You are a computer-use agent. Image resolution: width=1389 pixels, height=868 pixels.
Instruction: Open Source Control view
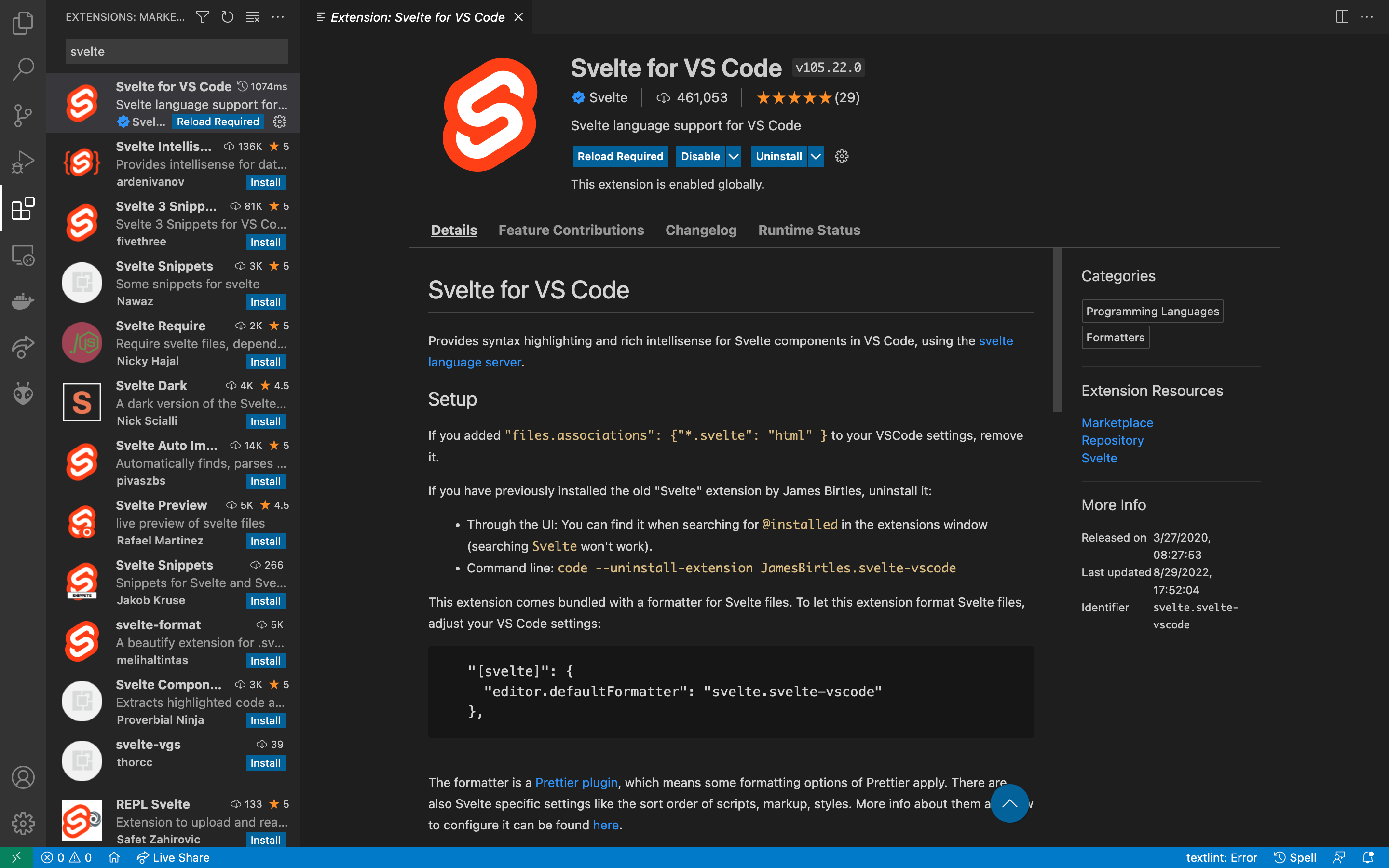click(23, 115)
